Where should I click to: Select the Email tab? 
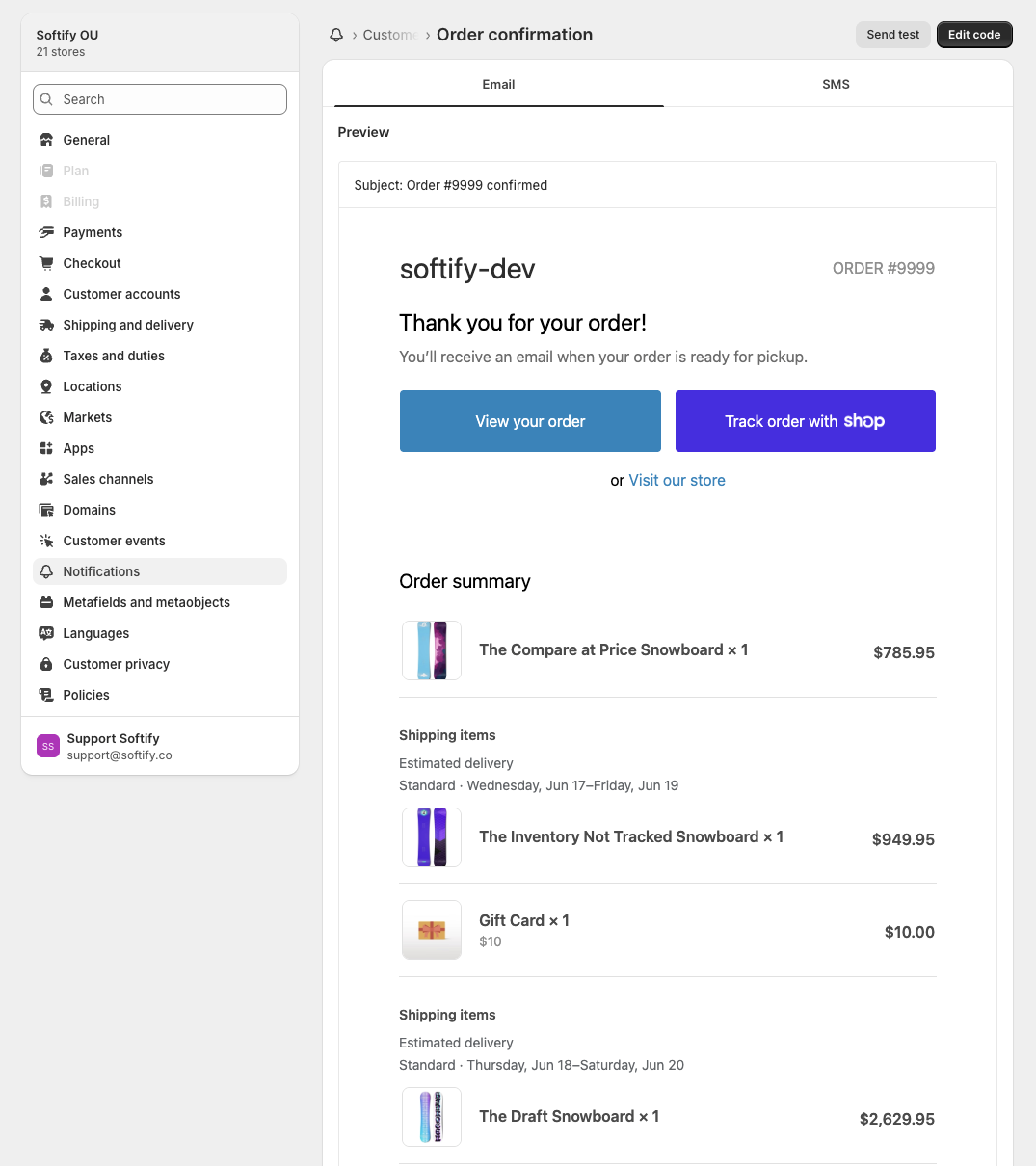[x=498, y=84]
